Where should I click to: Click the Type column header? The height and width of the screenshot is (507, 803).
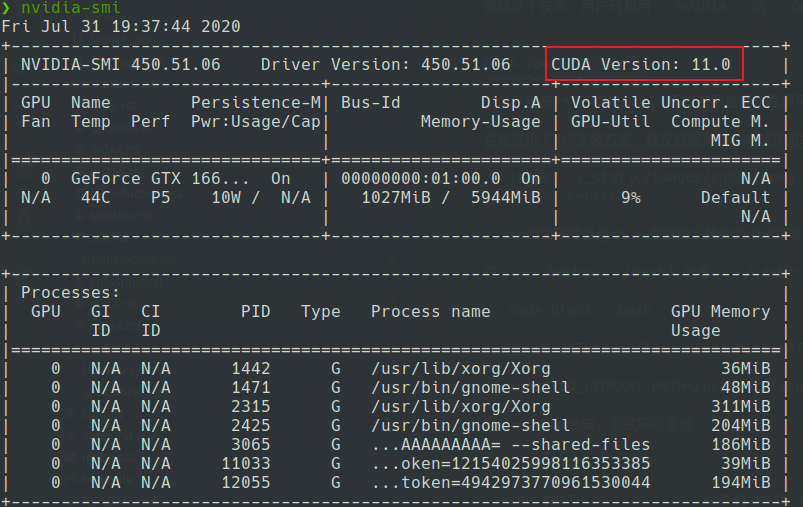pos(321,311)
